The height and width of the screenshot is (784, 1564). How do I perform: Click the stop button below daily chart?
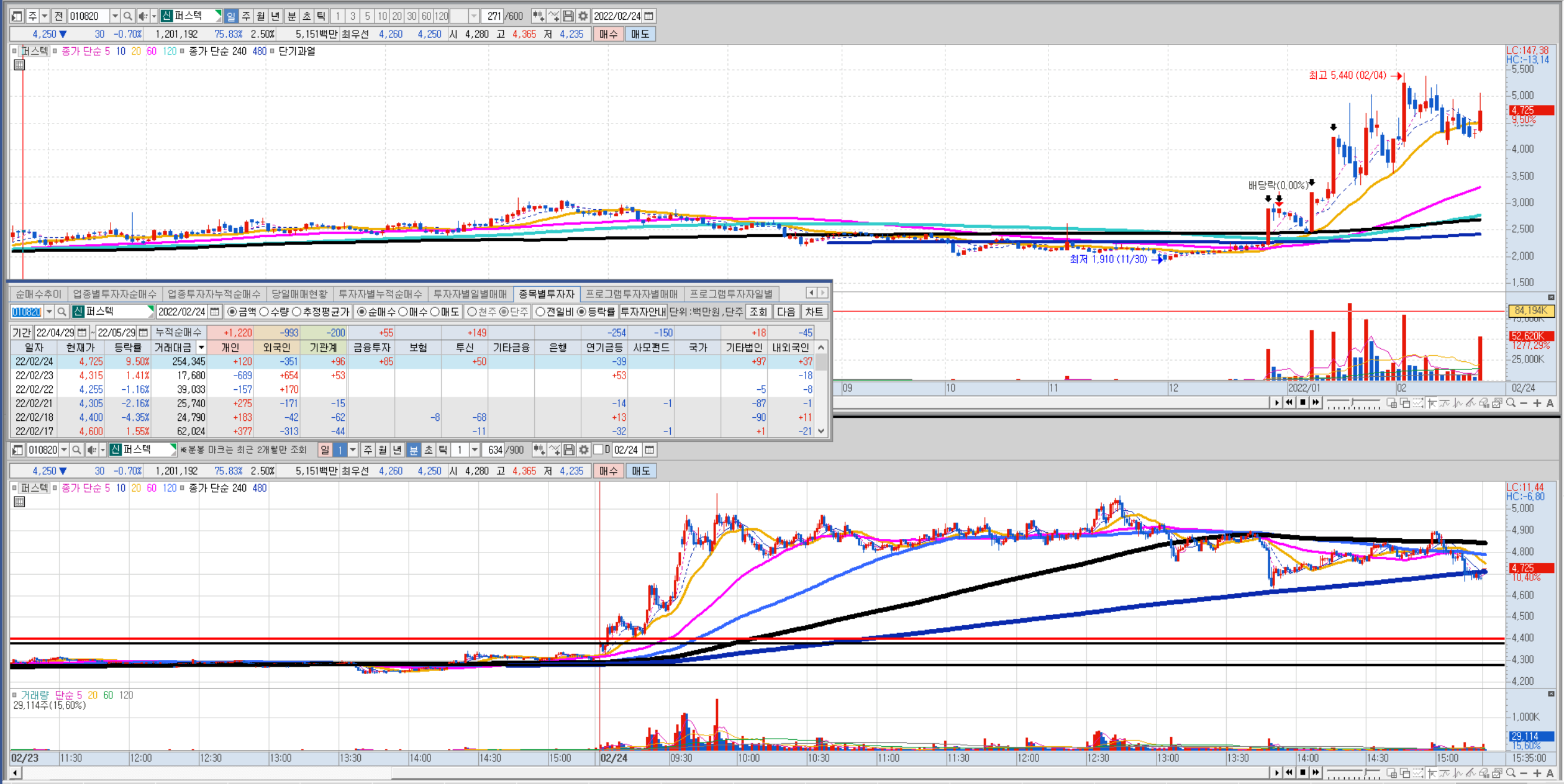click(1303, 402)
